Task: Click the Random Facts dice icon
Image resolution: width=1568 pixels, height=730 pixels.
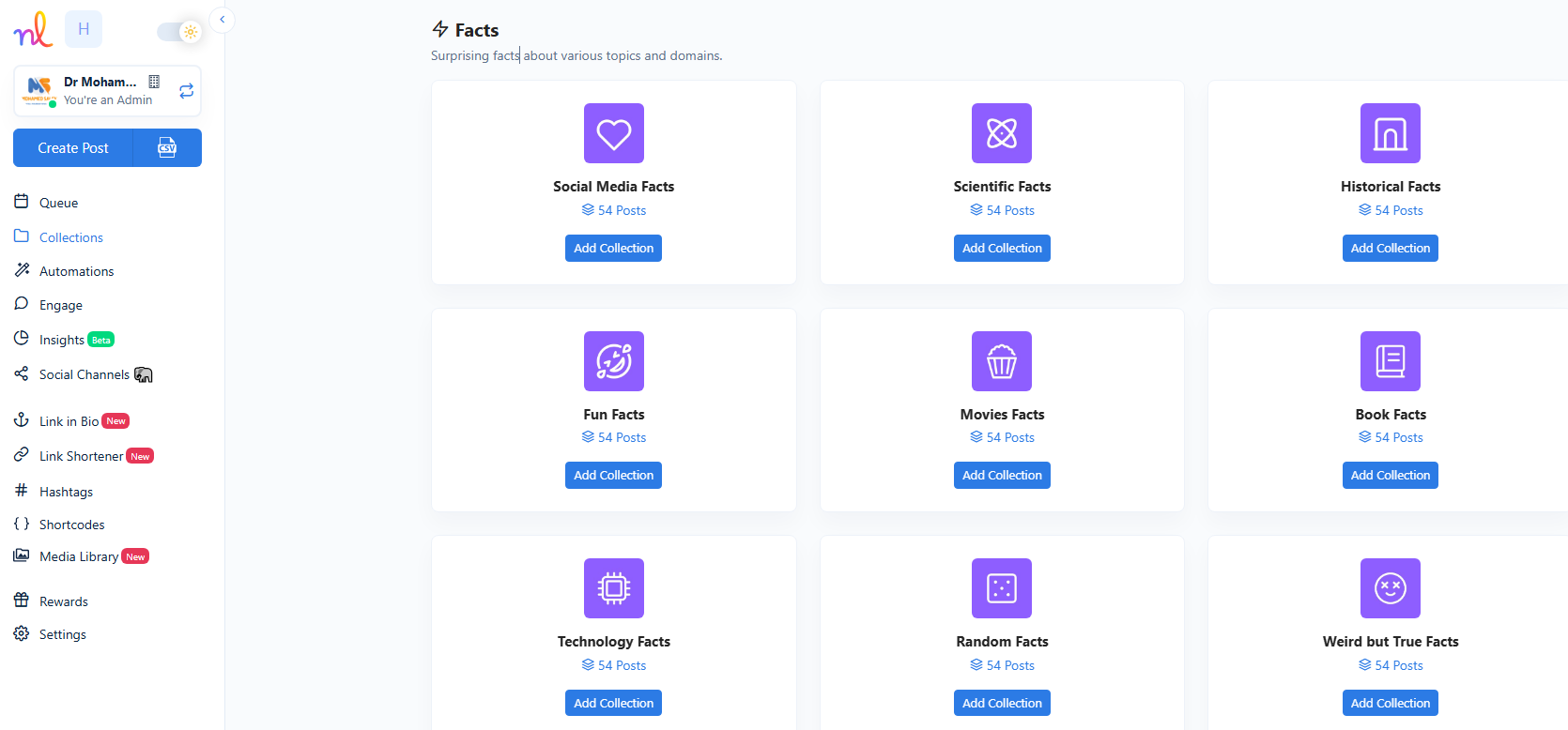Action: [x=1002, y=588]
